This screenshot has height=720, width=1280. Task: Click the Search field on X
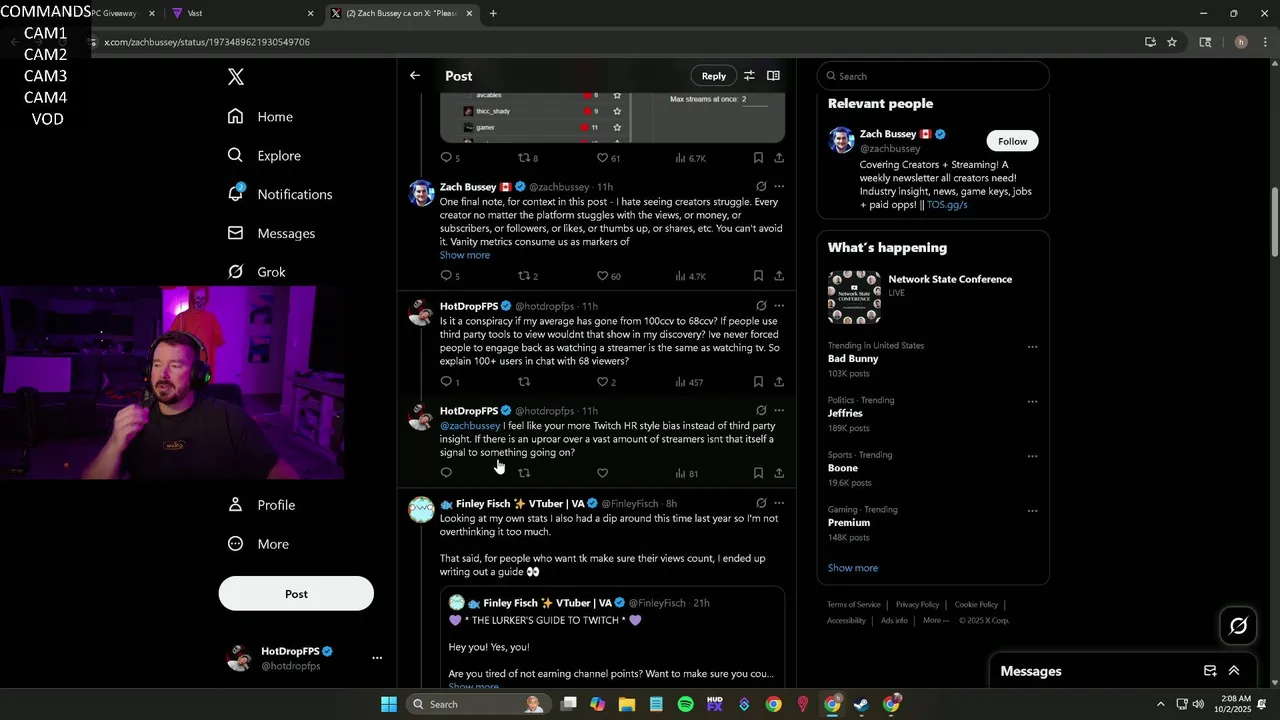(933, 76)
